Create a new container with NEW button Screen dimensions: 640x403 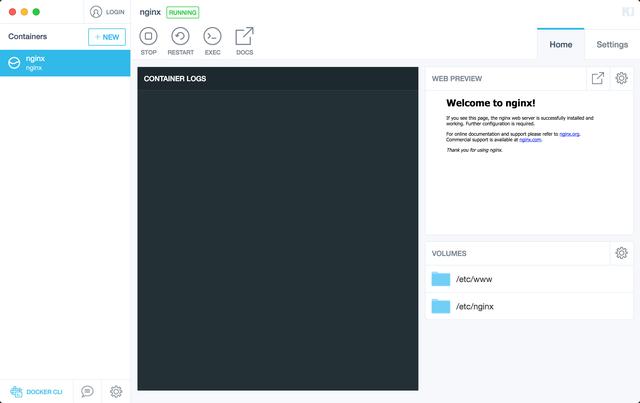tap(107, 37)
